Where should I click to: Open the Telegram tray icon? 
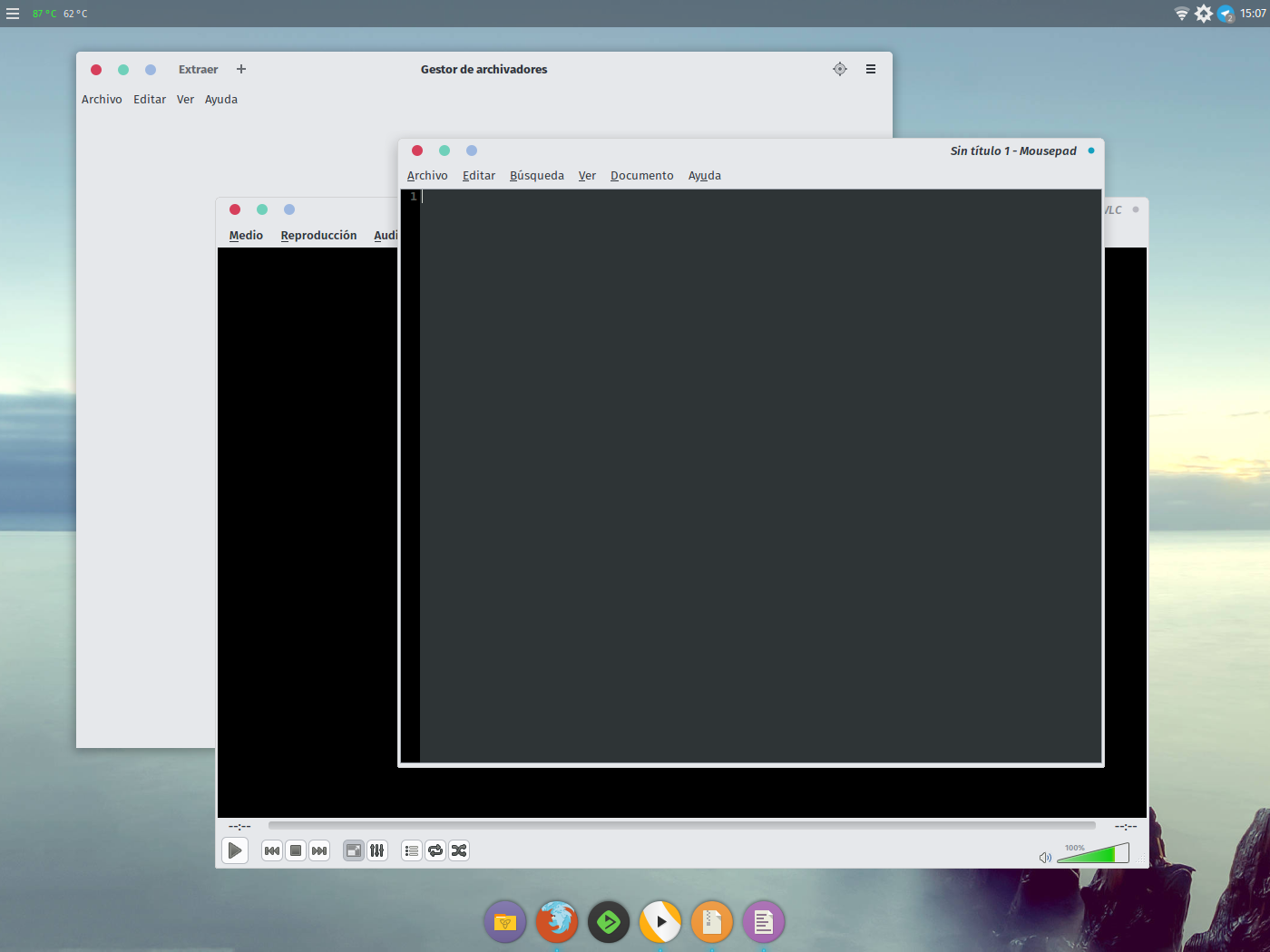click(1226, 14)
